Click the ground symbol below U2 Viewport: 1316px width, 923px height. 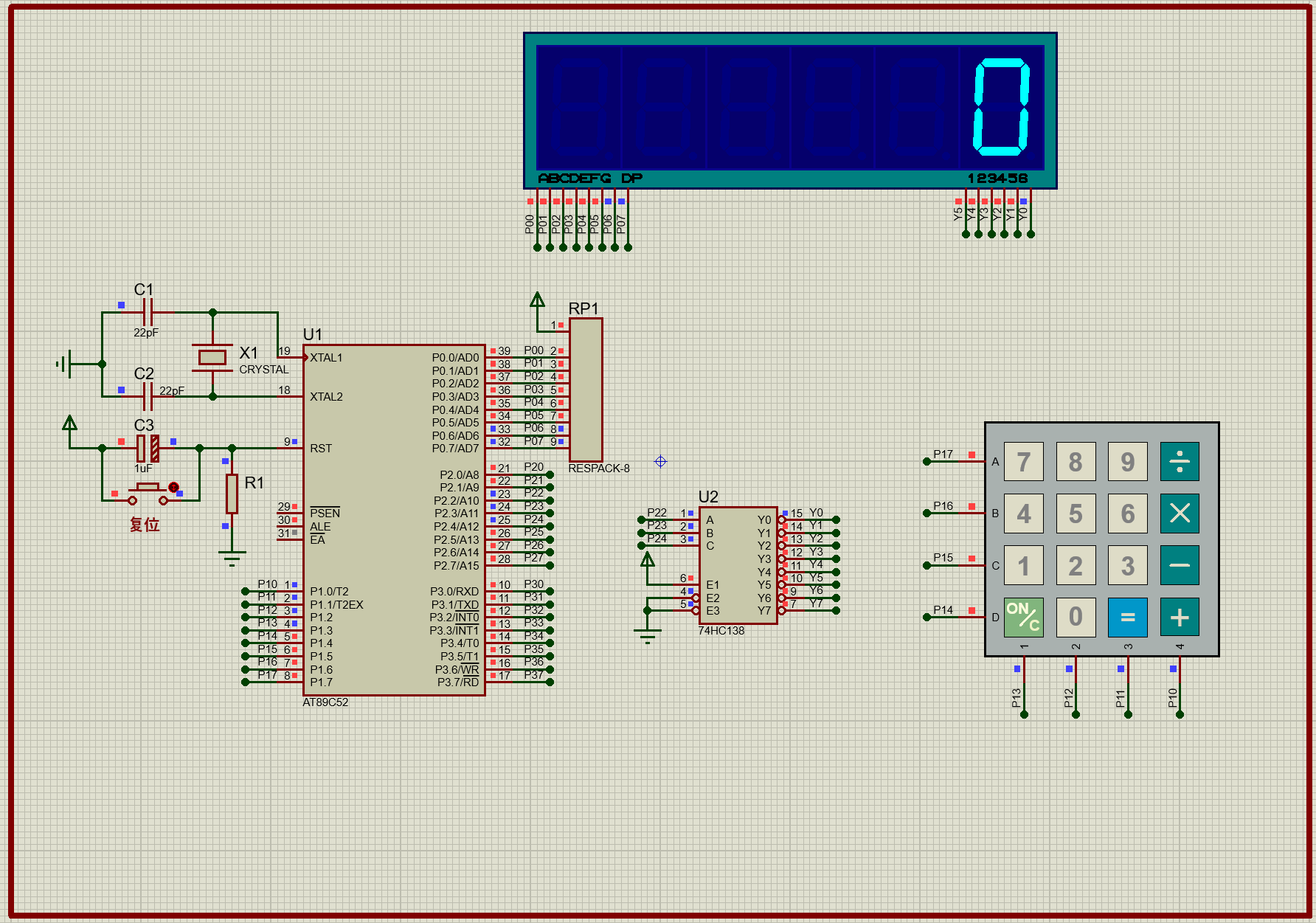tap(647, 636)
